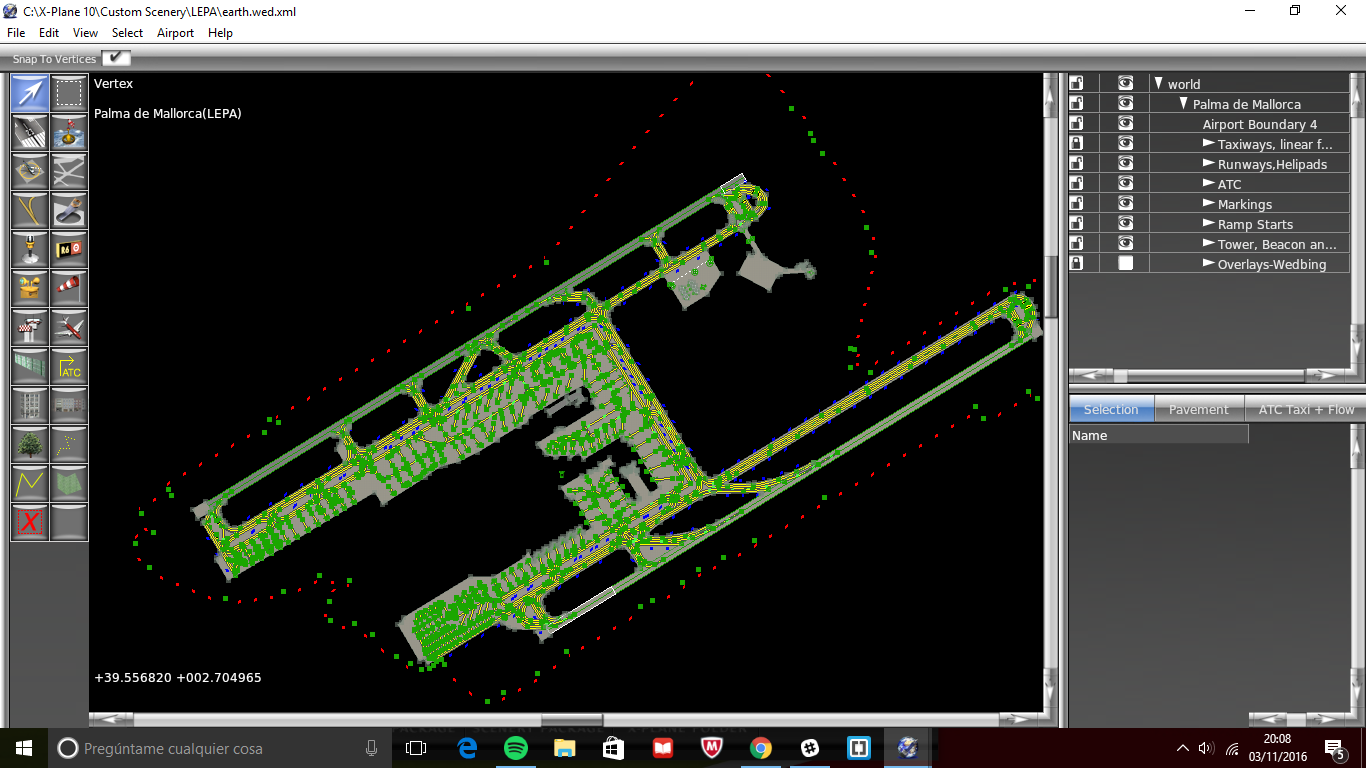Choose the Forest tree tool
The height and width of the screenshot is (768, 1366).
coord(30,445)
